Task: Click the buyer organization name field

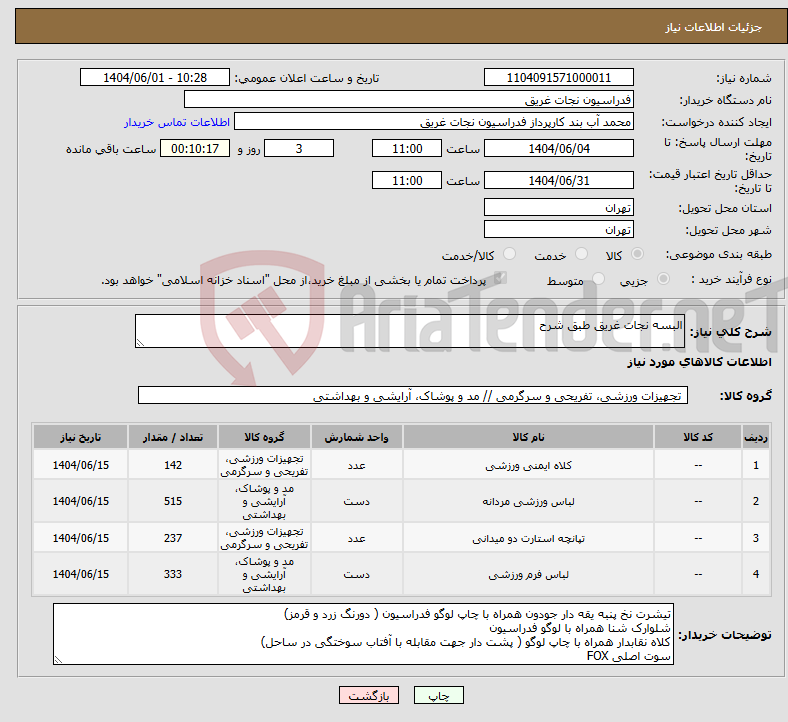Action: click(409, 99)
